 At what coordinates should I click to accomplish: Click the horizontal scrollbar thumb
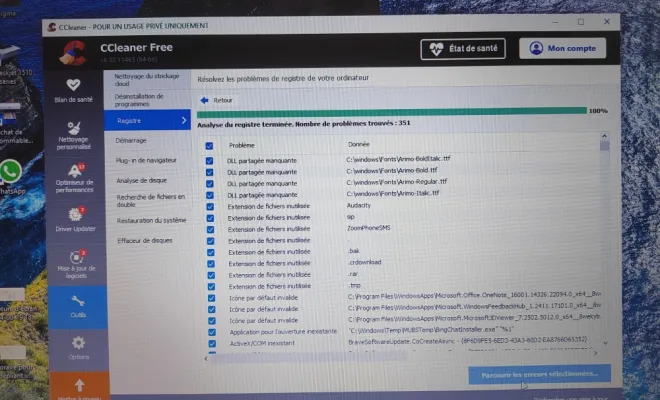[309, 357]
